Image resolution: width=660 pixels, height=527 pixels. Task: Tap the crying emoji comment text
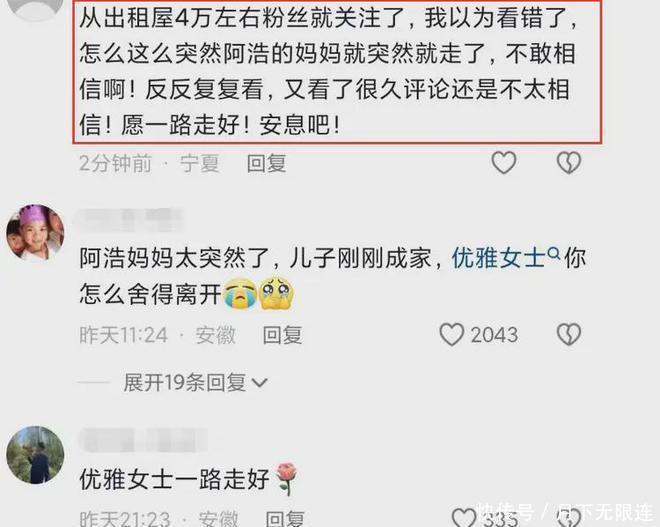click(333, 275)
